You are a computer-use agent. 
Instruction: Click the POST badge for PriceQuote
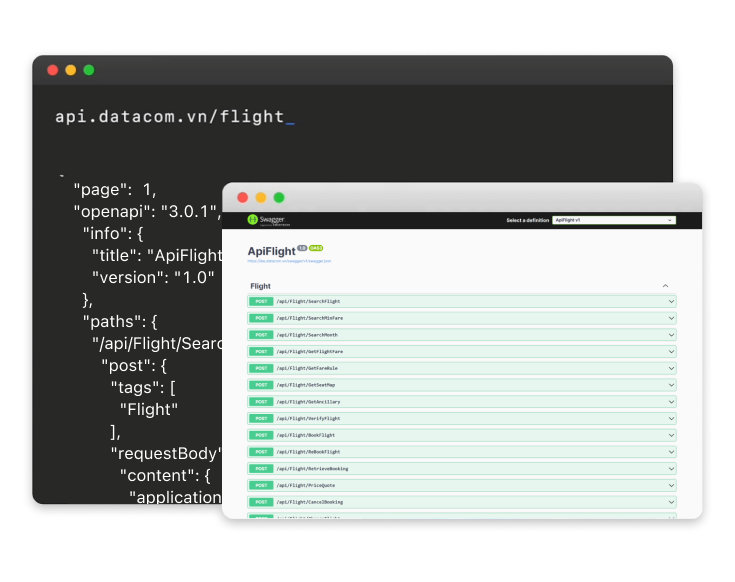pyautogui.click(x=261, y=485)
